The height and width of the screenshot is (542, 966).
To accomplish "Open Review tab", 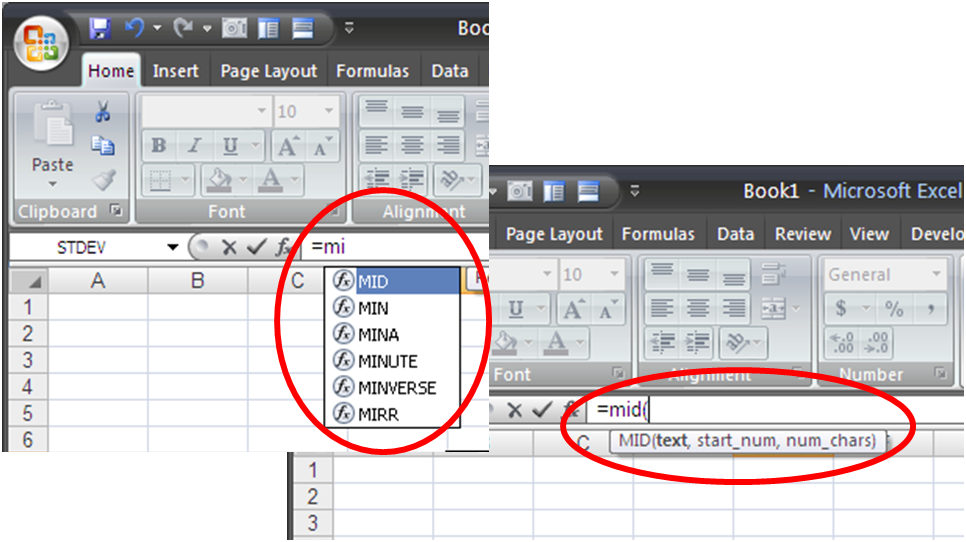I will [x=803, y=234].
